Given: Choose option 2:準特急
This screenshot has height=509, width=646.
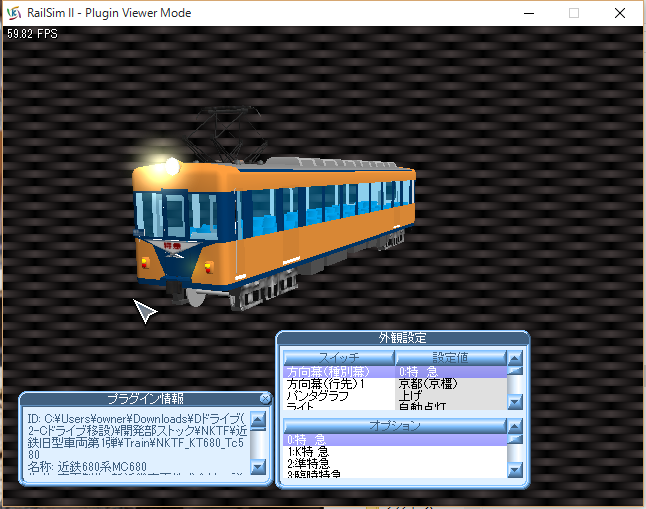Looking at the screenshot, I should click(395, 463).
